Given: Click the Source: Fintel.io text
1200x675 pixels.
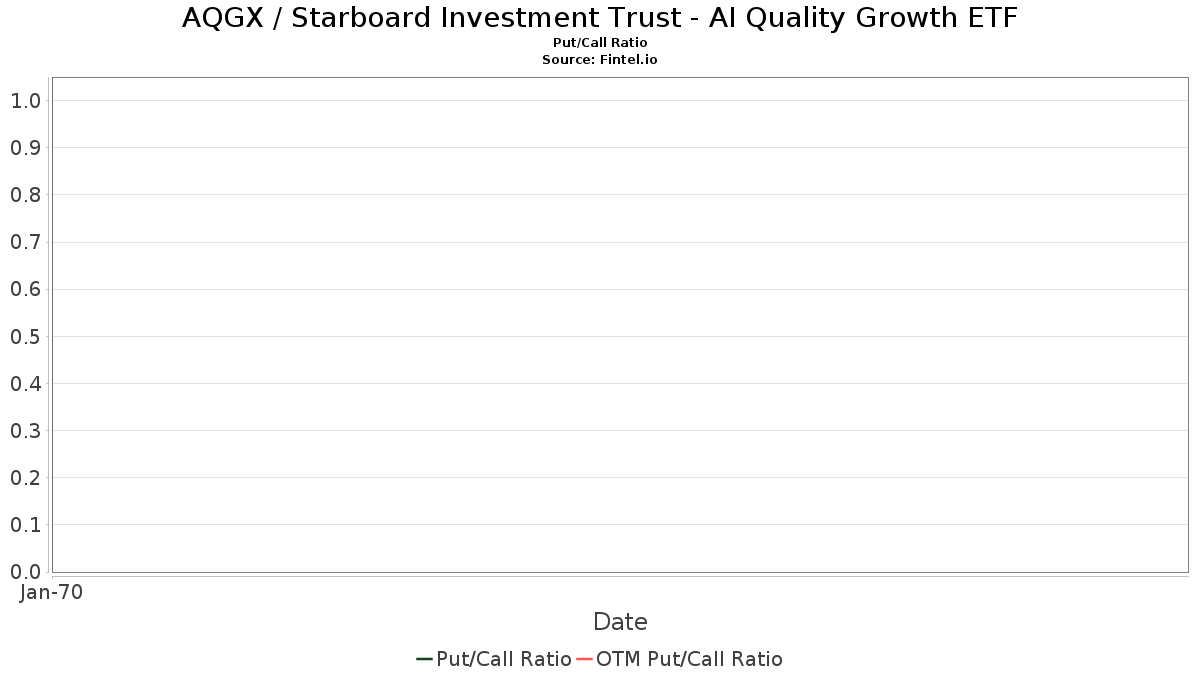Looking at the screenshot, I should point(600,60).
